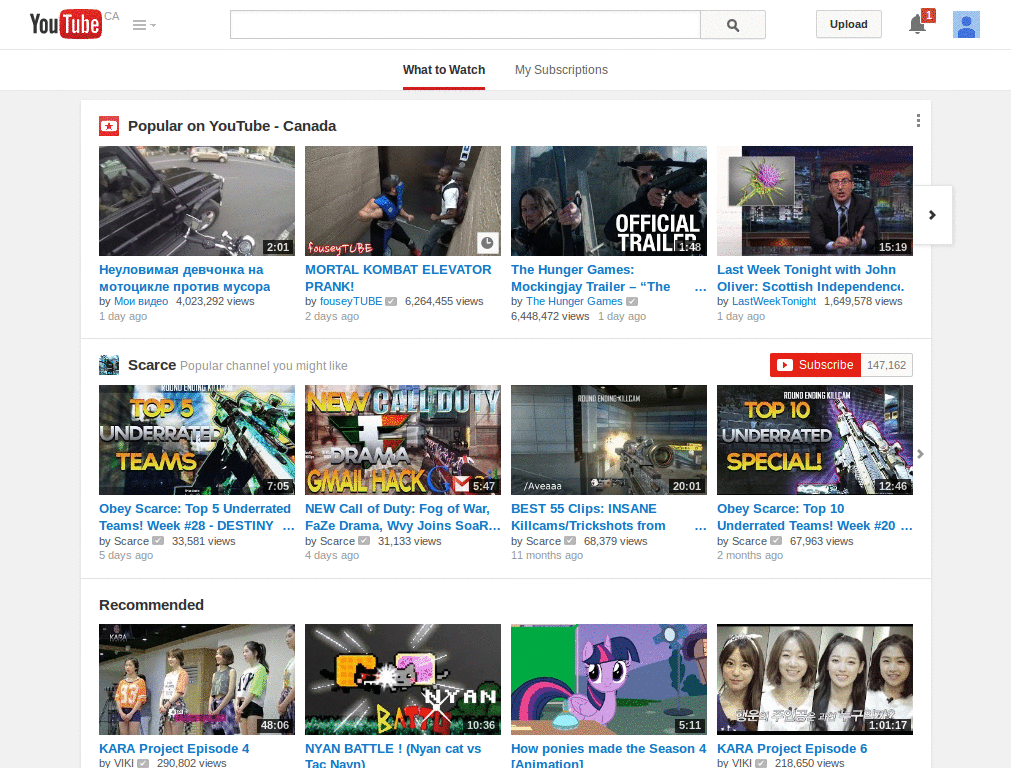Click the 4,023,292 views text
This screenshot has height=768, width=1024.
click(215, 302)
